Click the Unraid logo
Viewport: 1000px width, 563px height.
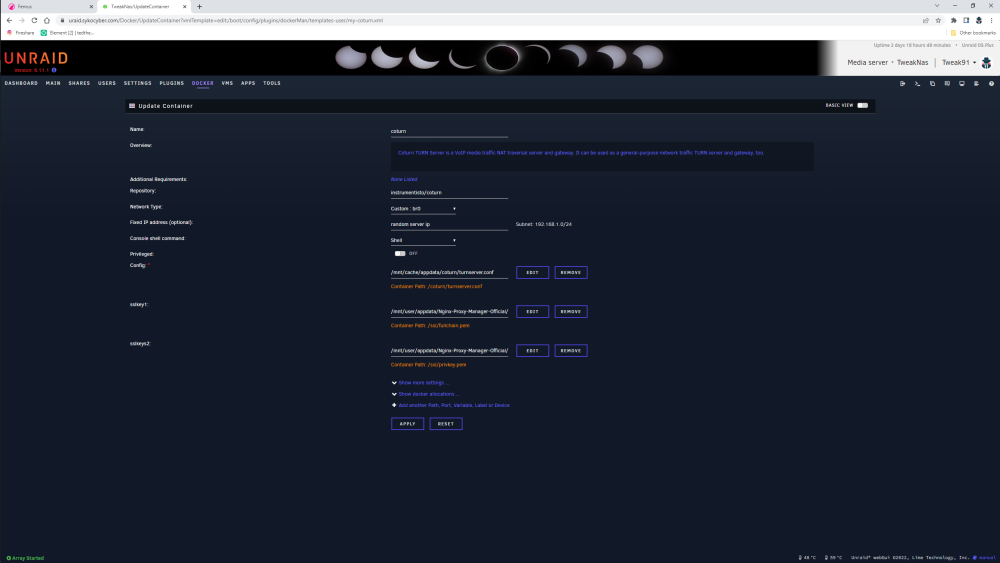[36, 59]
